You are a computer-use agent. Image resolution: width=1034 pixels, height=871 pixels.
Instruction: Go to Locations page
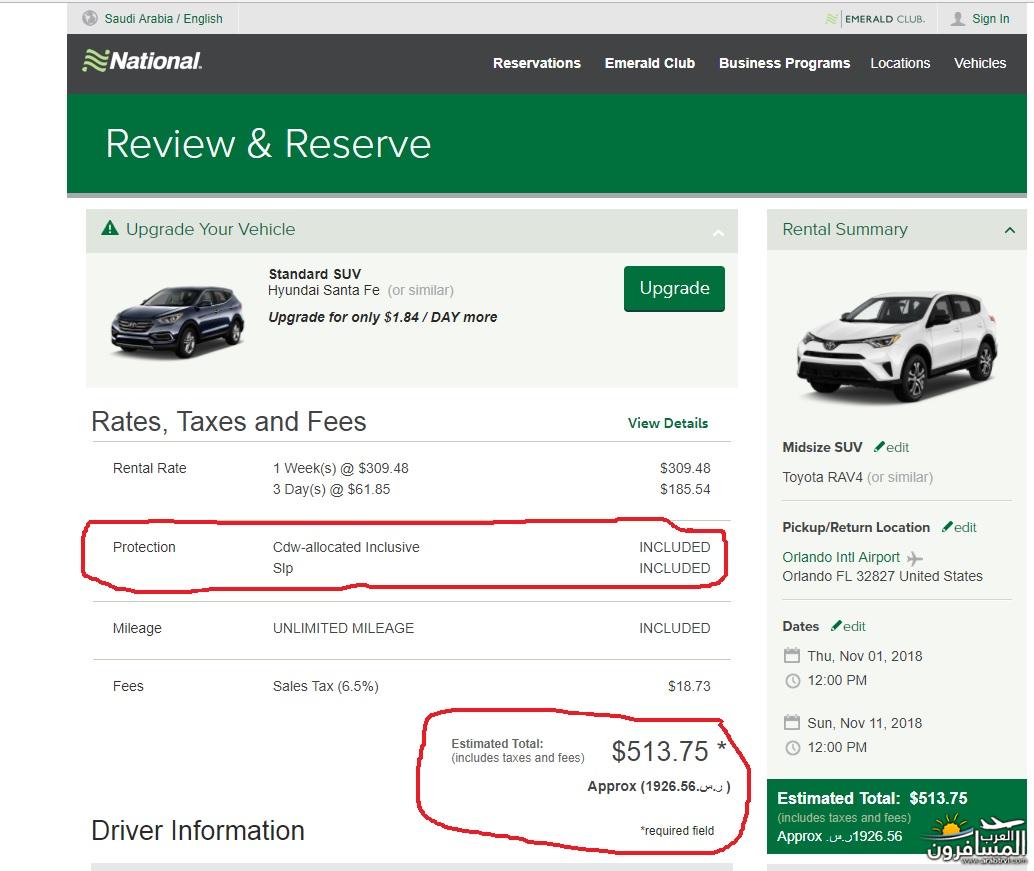900,63
